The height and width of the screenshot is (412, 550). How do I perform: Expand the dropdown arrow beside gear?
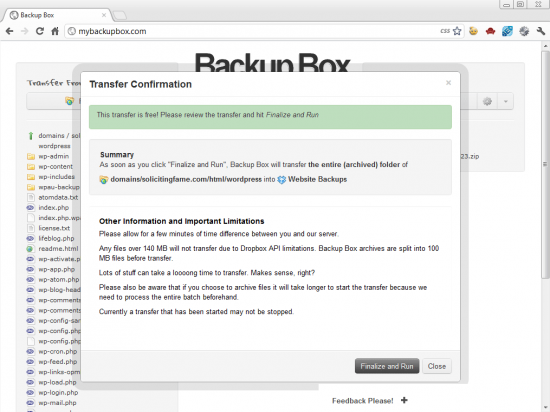(505, 102)
